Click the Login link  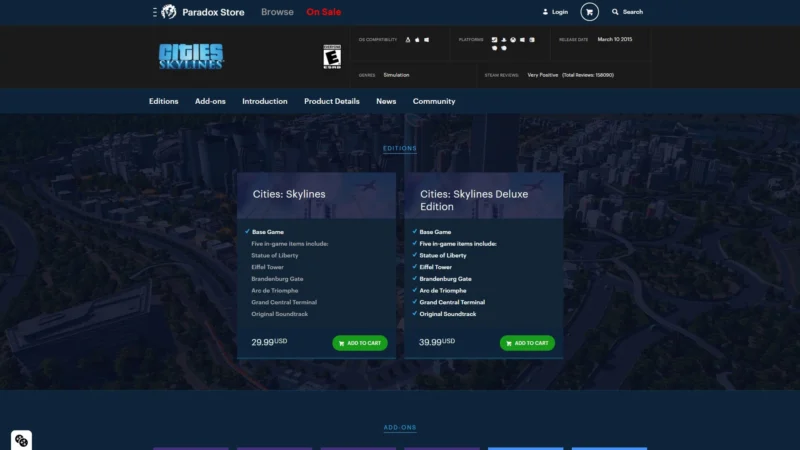(560, 12)
